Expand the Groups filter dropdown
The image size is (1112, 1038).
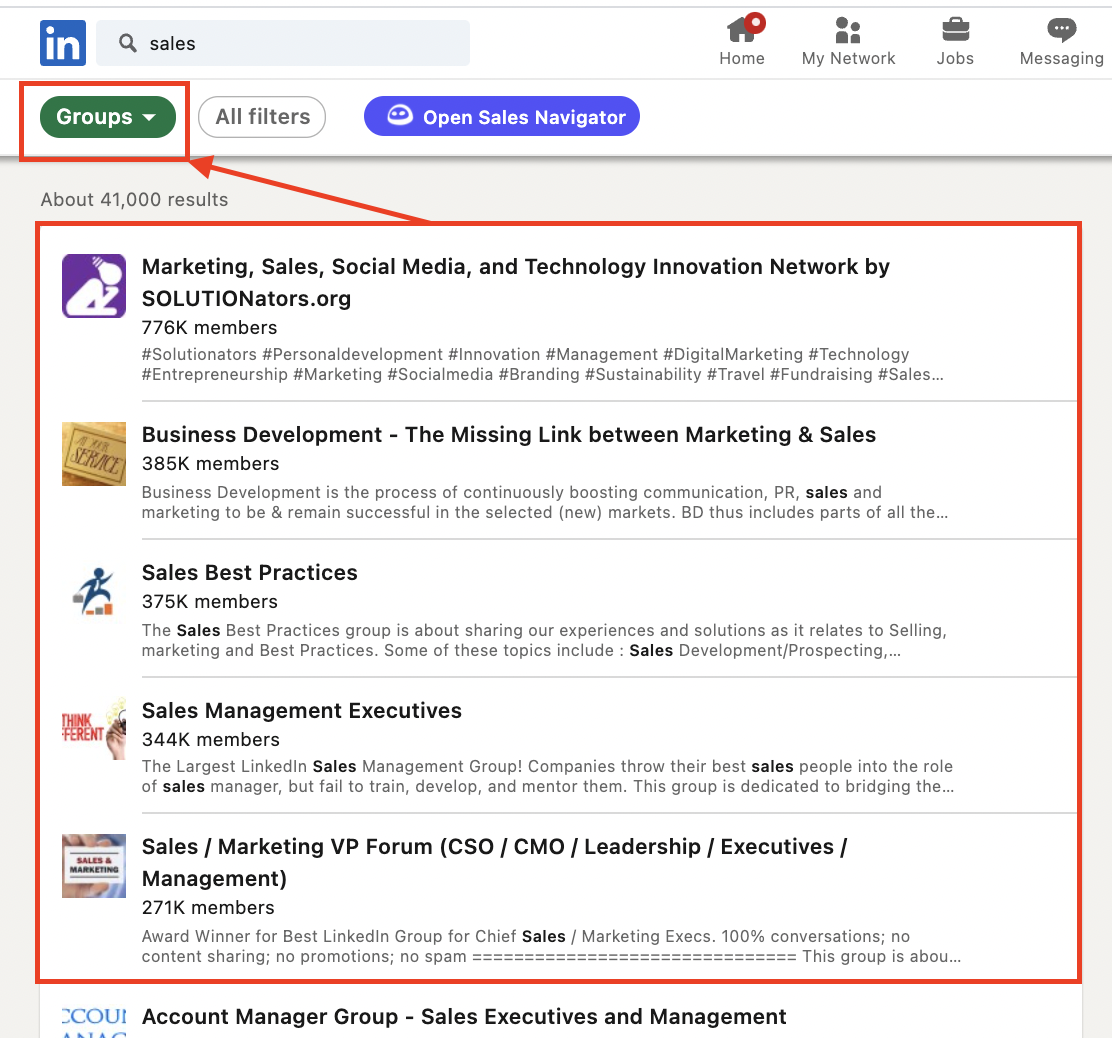point(108,117)
